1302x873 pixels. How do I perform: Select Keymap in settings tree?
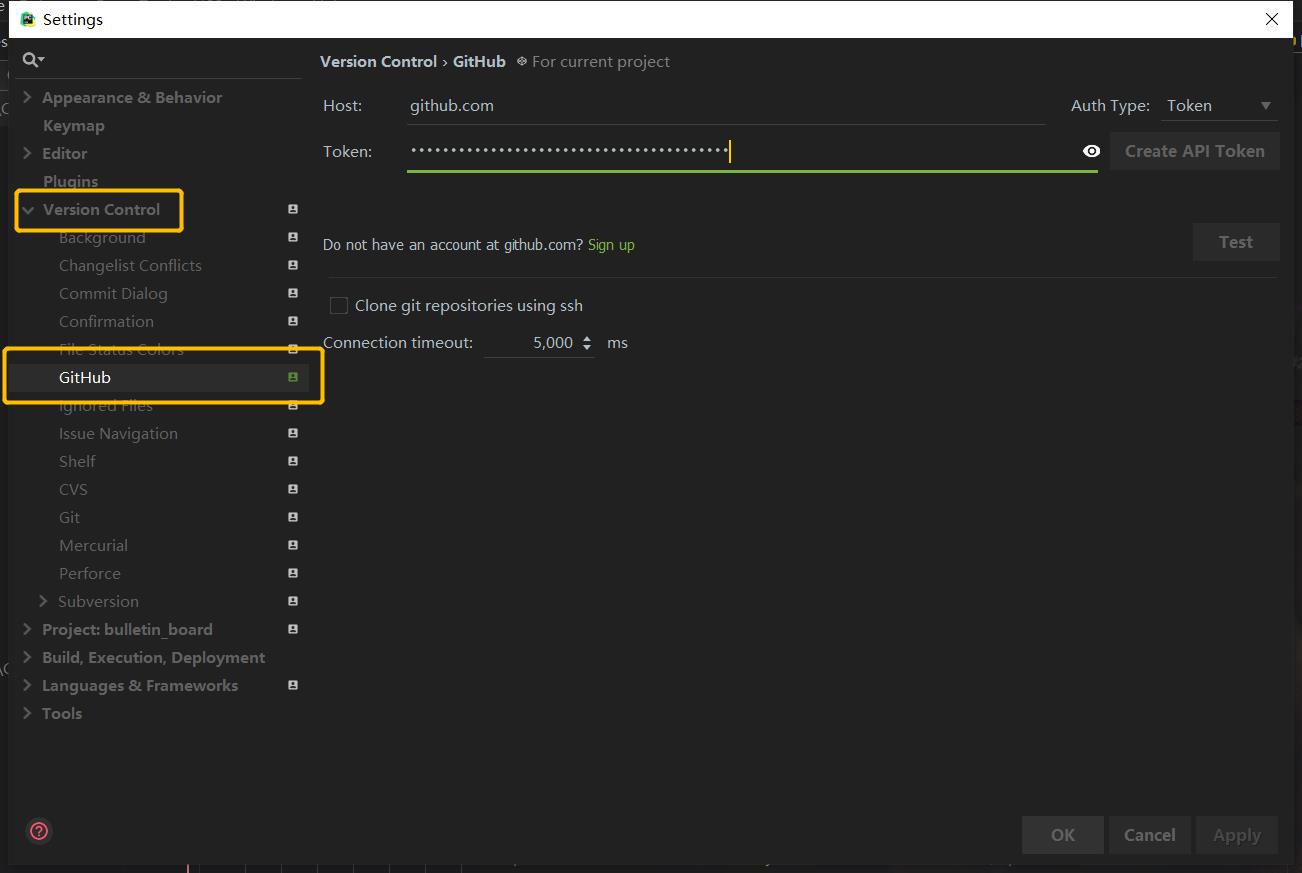point(74,125)
